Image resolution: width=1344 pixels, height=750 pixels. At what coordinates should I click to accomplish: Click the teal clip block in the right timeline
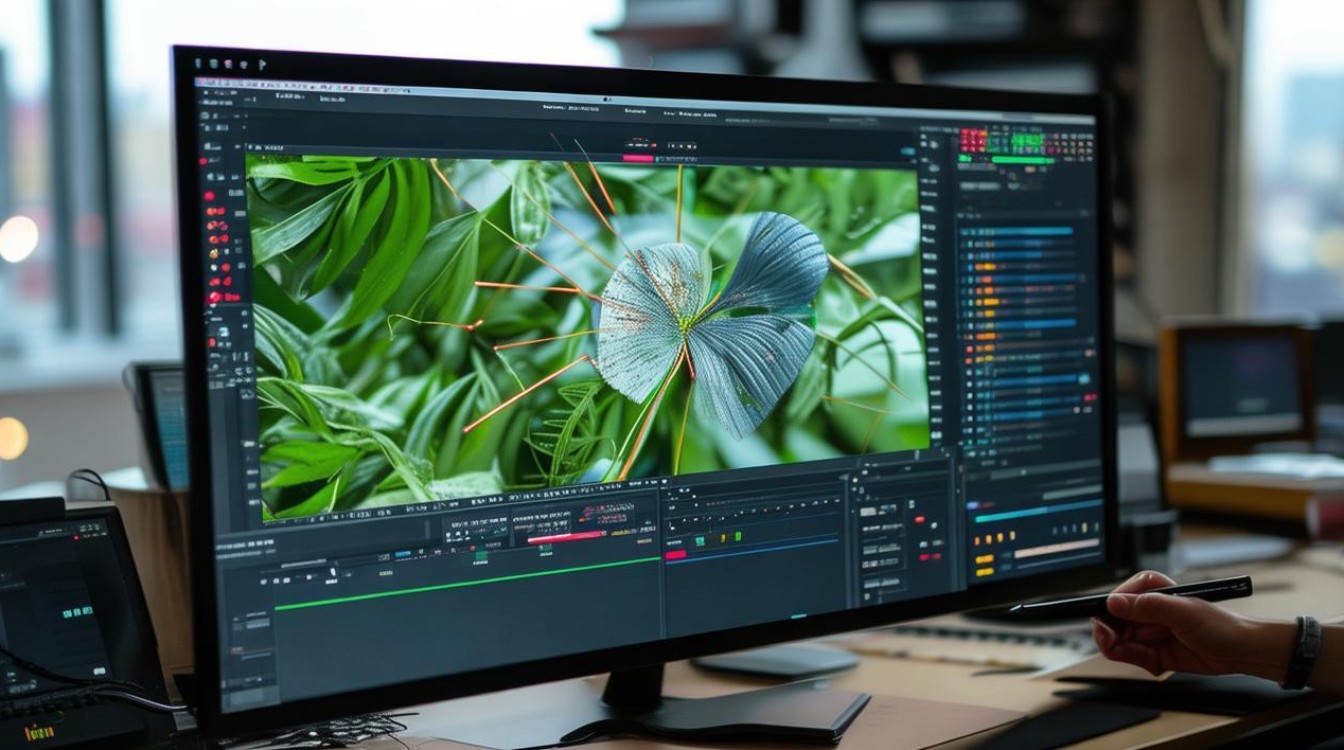701,540
